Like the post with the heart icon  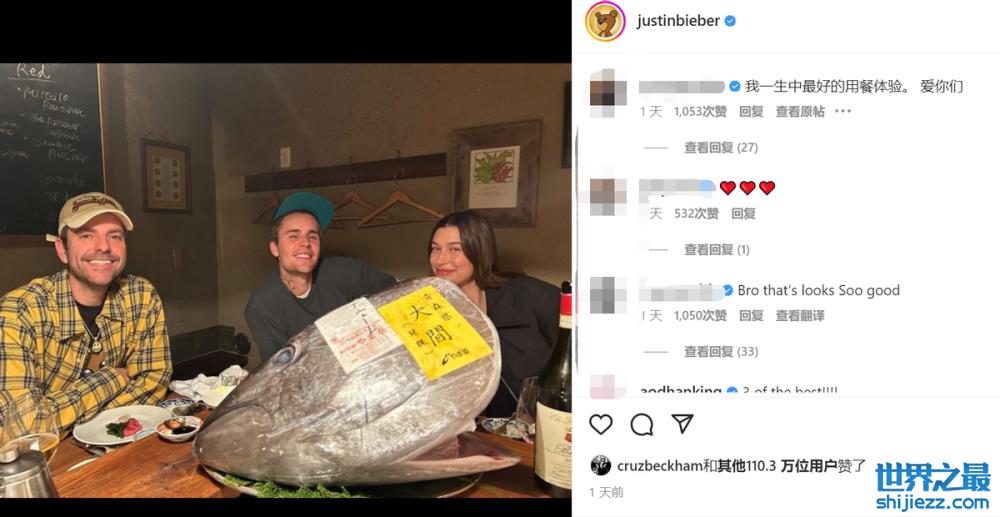coord(601,424)
